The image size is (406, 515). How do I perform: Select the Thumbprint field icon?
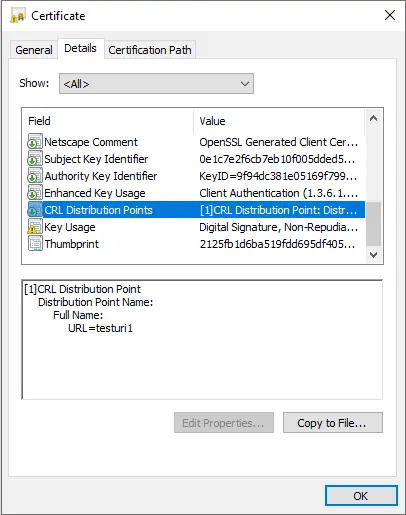(35, 243)
